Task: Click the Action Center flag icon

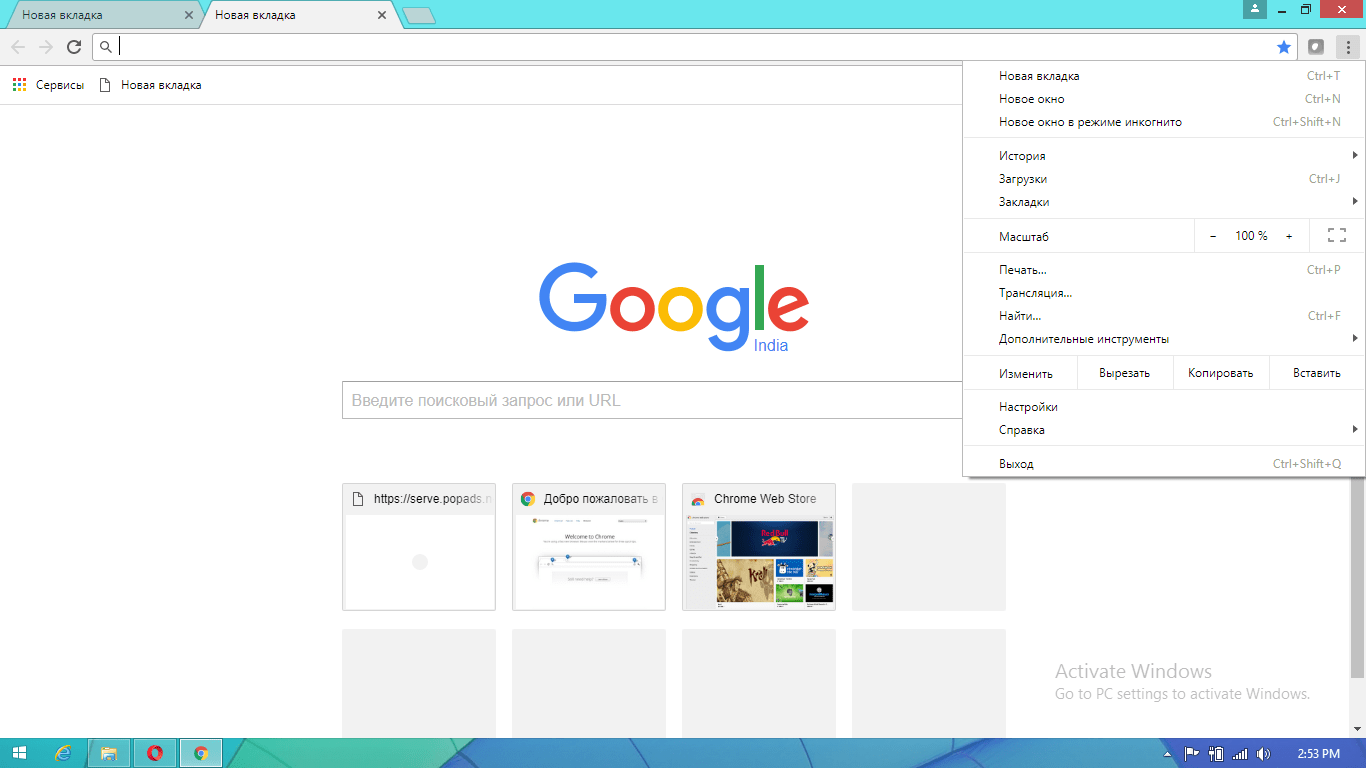Action: 1192,754
